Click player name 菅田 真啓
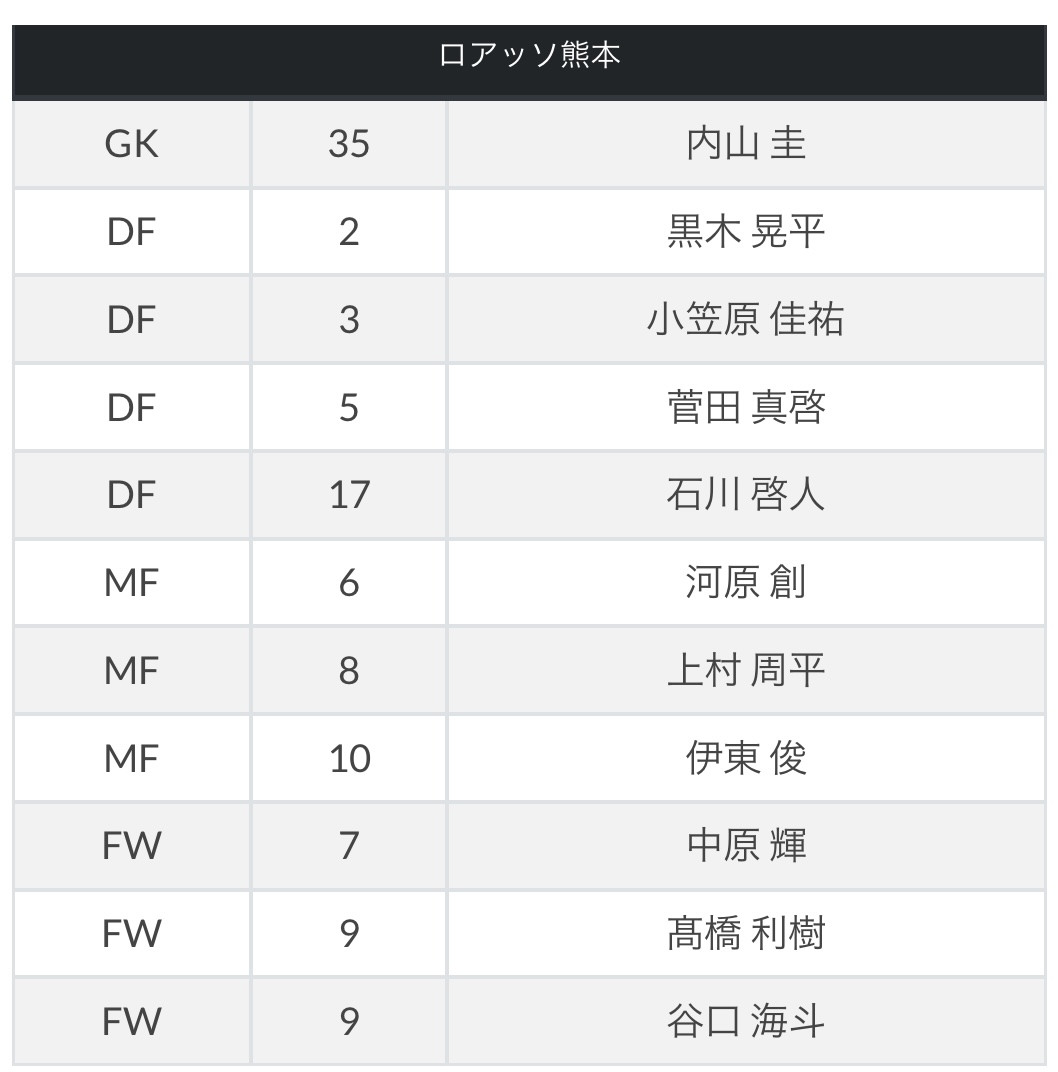The height and width of the screenshot is (1072, 1058). point(746,407)
